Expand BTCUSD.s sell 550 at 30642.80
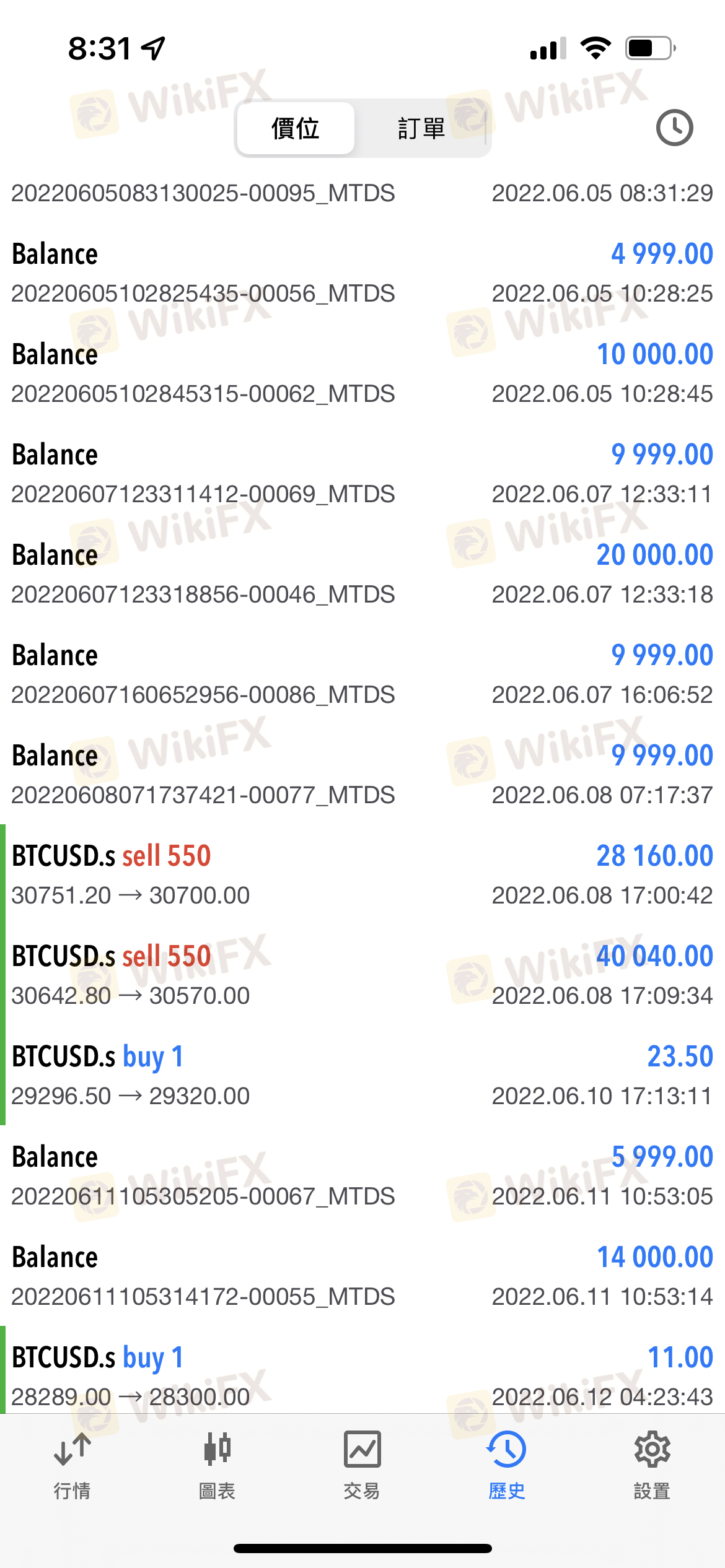The width and height of the screenshot is (725, 1568). pos(362,975)
